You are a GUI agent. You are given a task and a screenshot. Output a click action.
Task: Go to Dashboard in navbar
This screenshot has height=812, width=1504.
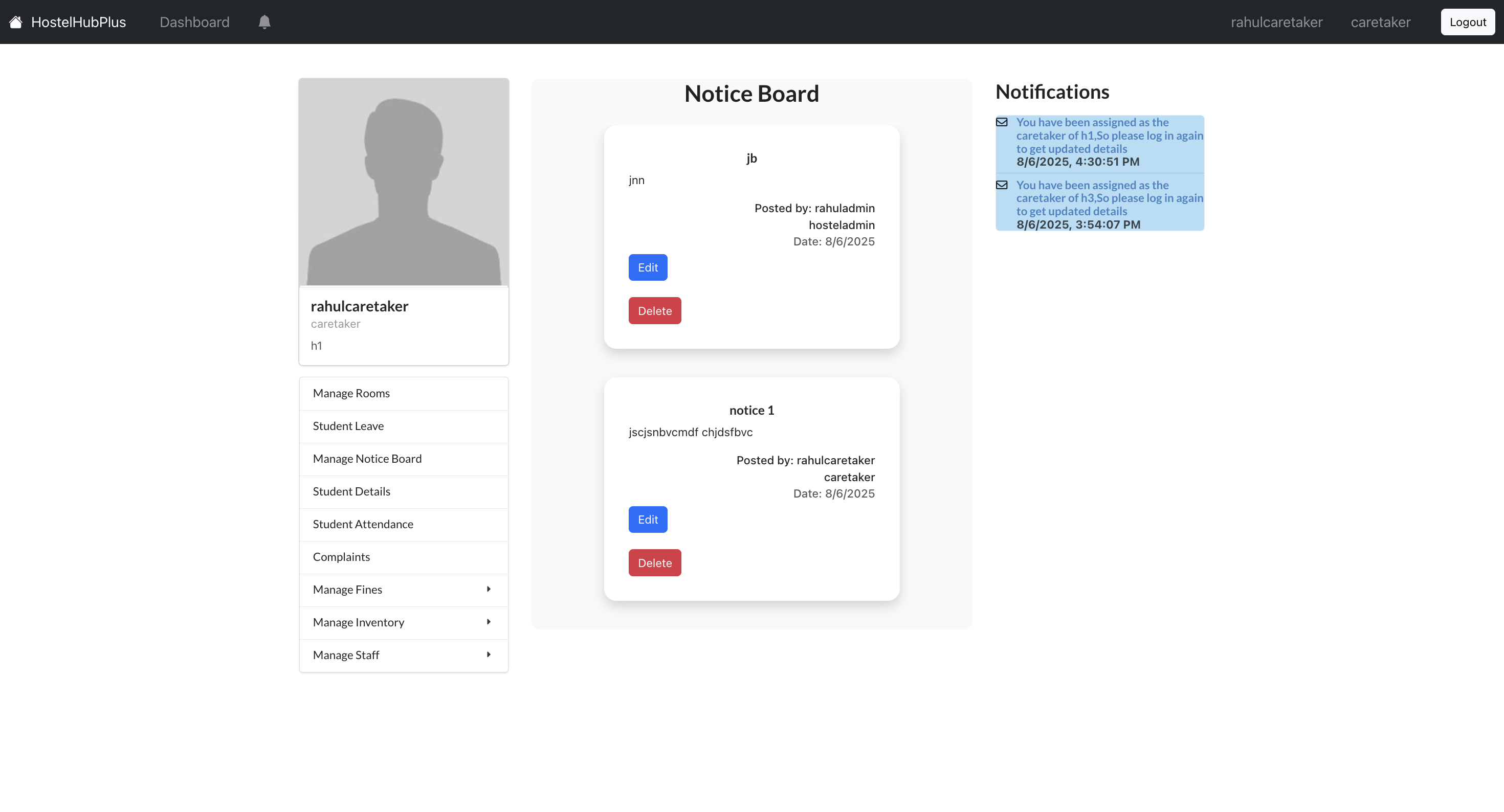click(x=194, y=22)
